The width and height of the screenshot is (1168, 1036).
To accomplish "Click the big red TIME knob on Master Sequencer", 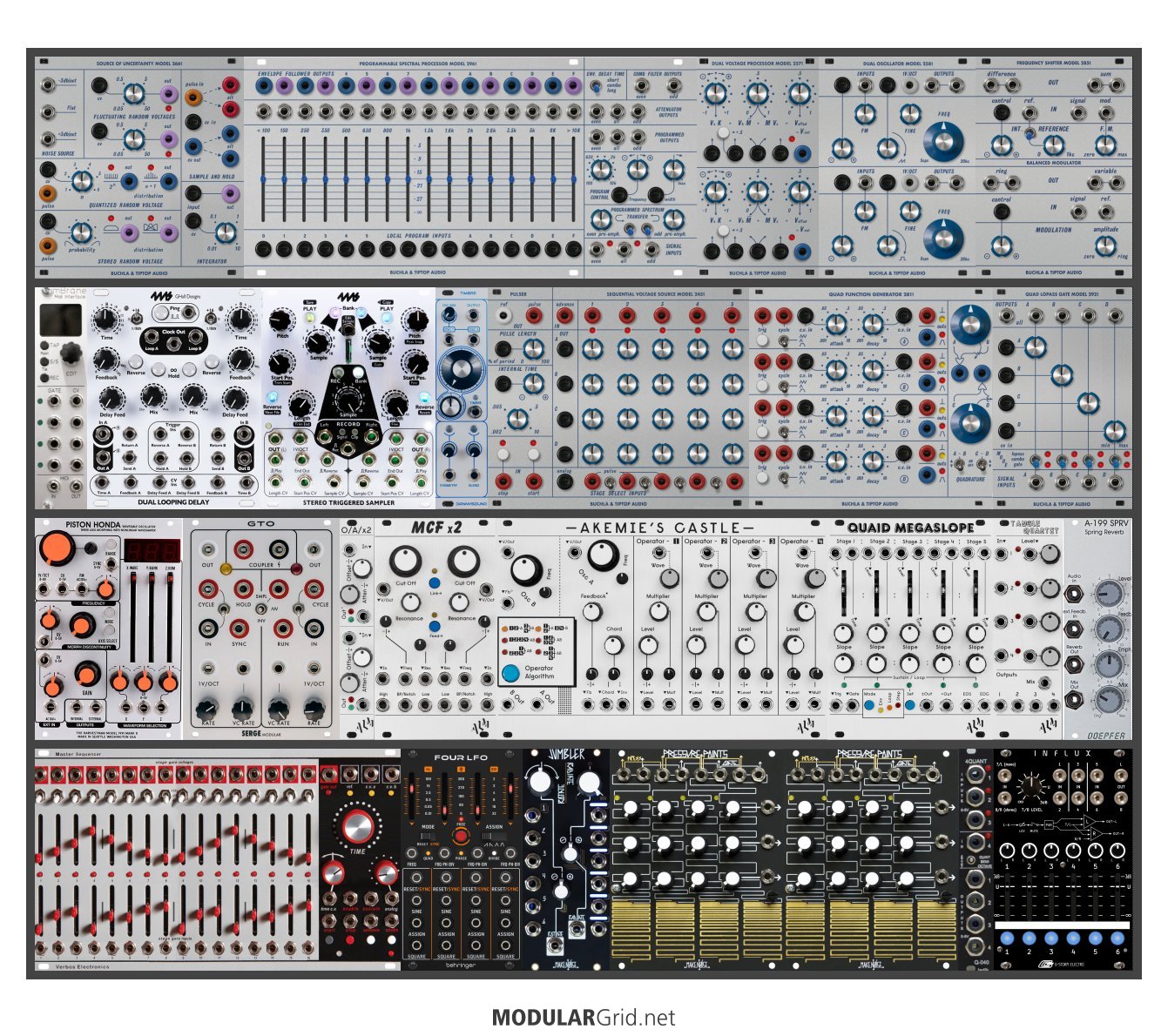I will tap(357, 824).
